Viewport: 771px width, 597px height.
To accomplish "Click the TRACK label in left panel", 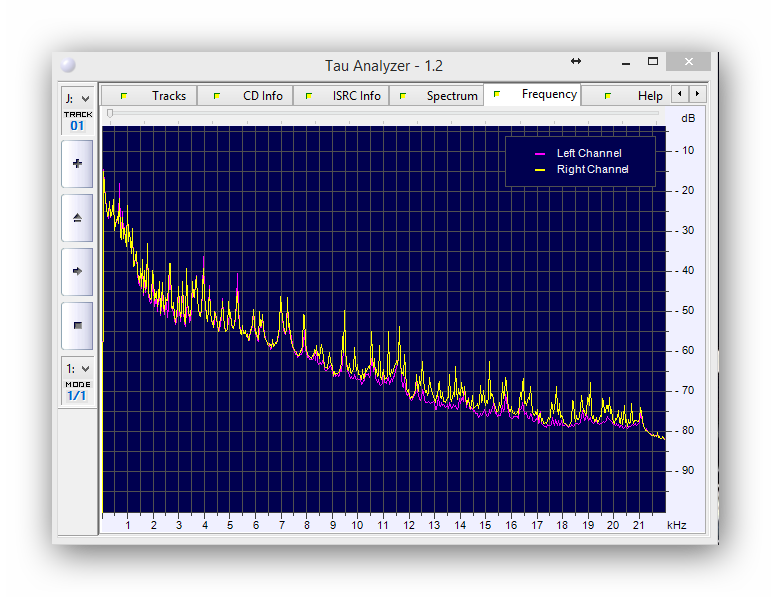I will [x=78, y=114].
